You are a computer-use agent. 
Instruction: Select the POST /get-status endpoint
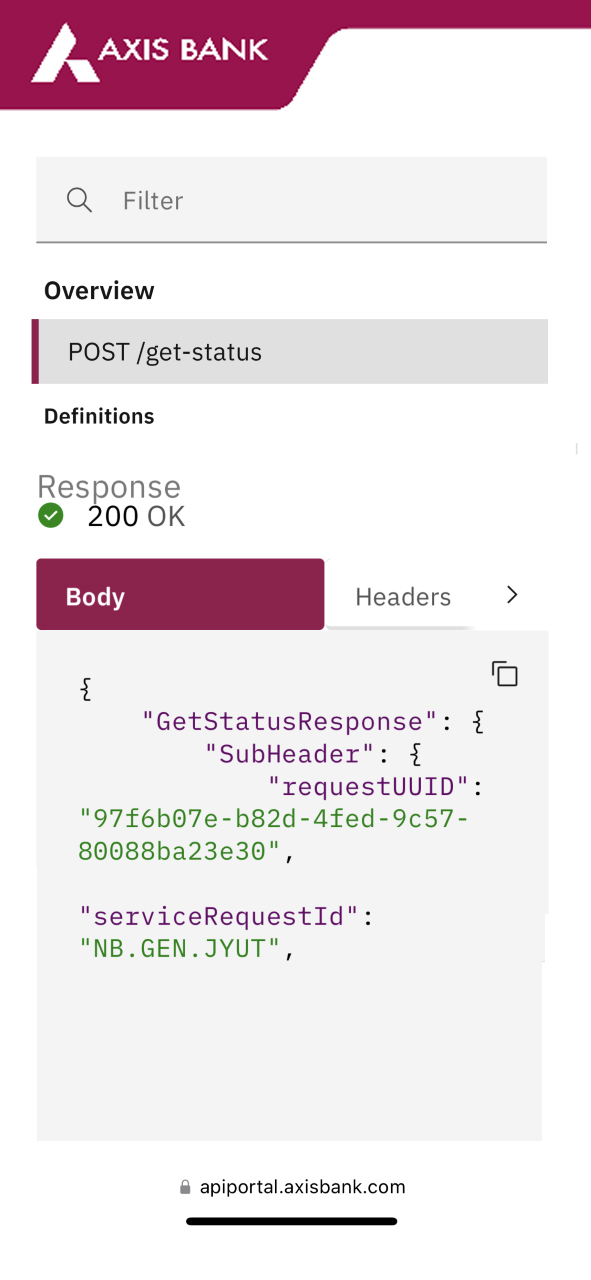(x=290, y=352)
